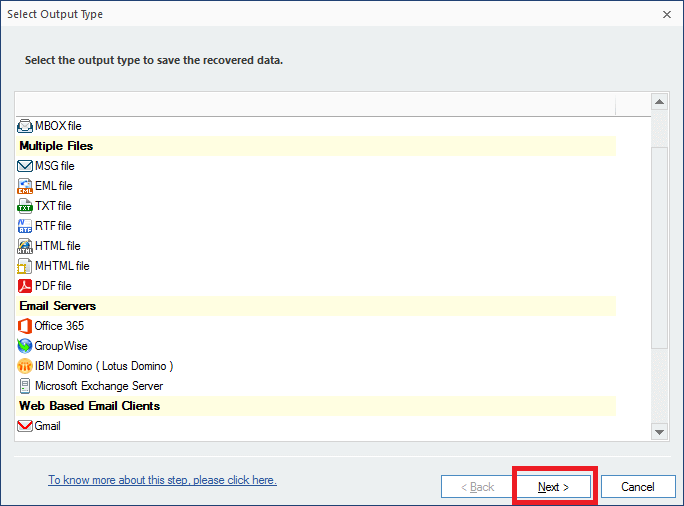Select the 'Gmail' entry
684x506 pixels.
pyautogui.click(x=47, y=426)
